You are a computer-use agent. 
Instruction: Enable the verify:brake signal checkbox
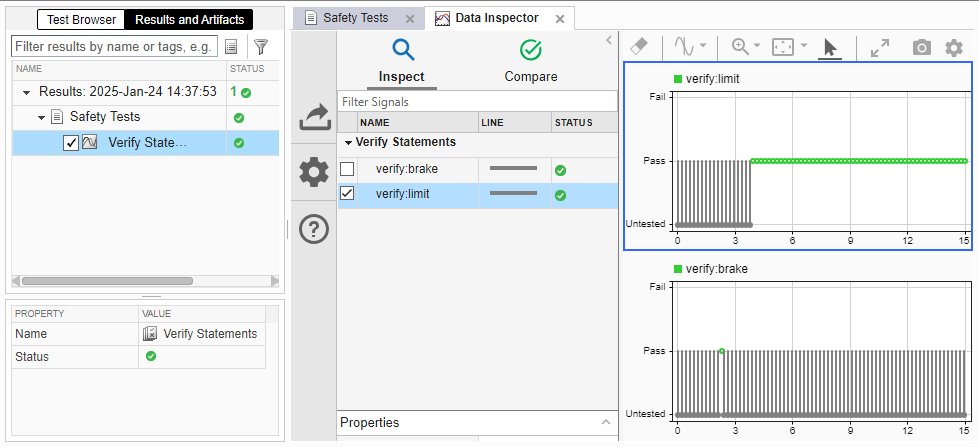347,169
